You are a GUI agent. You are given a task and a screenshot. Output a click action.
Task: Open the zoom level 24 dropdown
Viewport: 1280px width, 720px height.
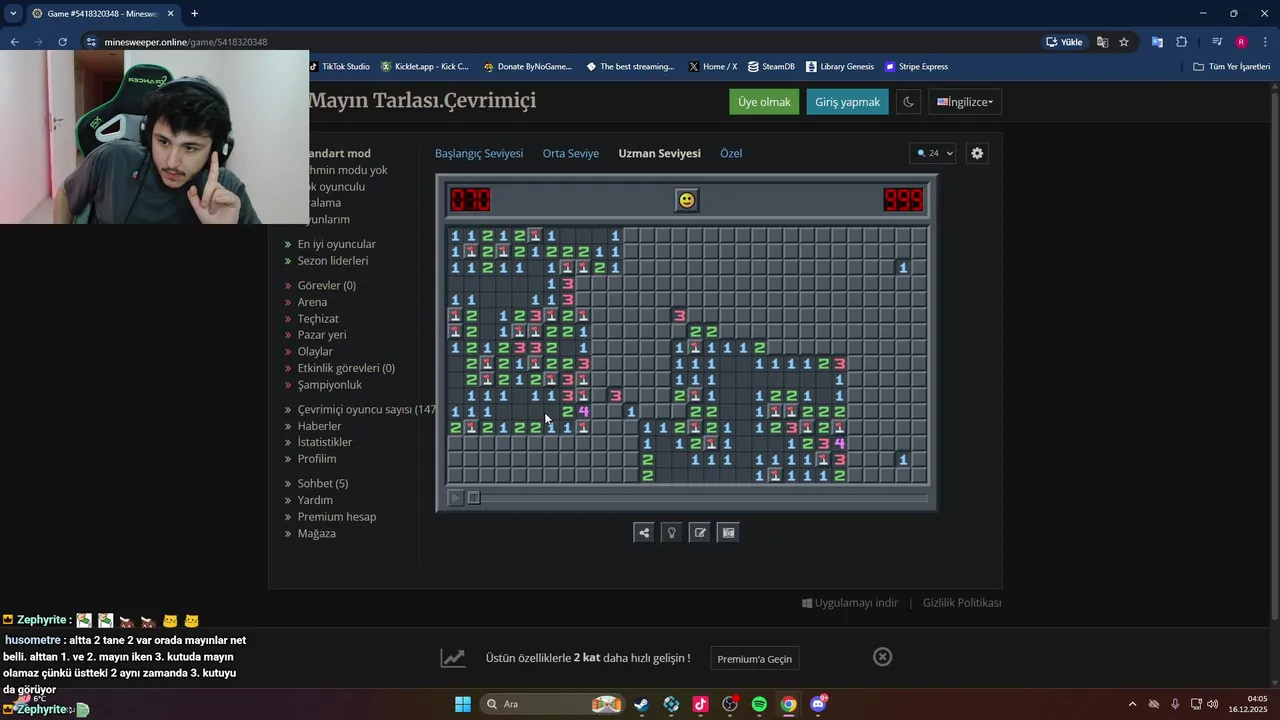click(933, 153)
